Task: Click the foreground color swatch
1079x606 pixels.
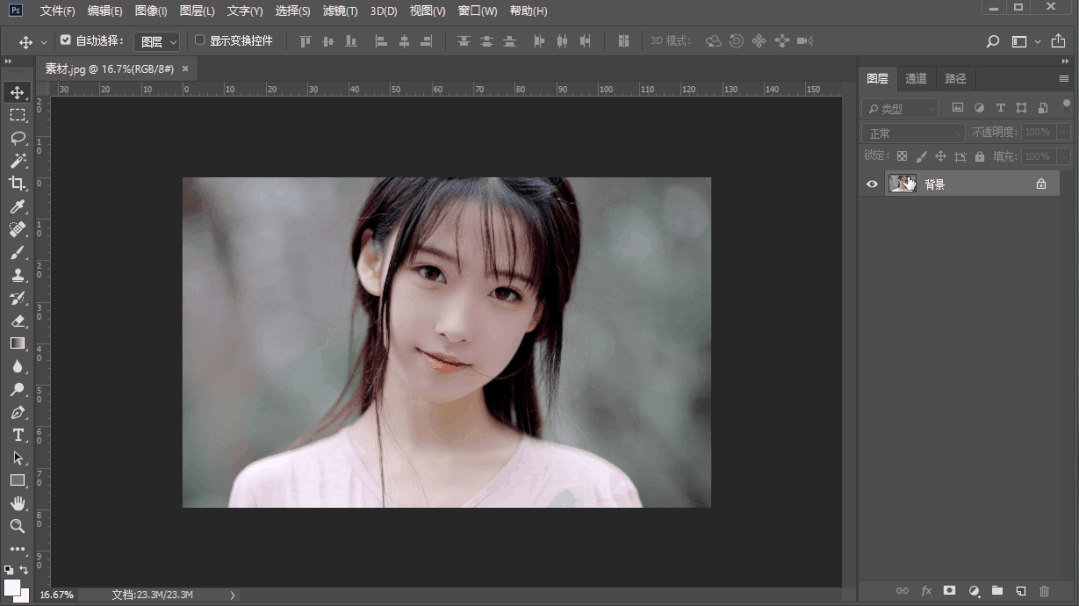Action: (11, 587)
